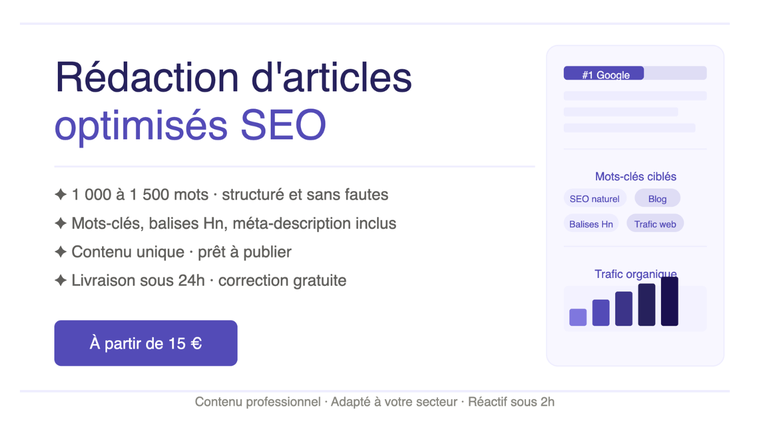Click the sparkle icon beside "Contenu unique"
The image size is (760, 427).
click(x=61, y=252)
